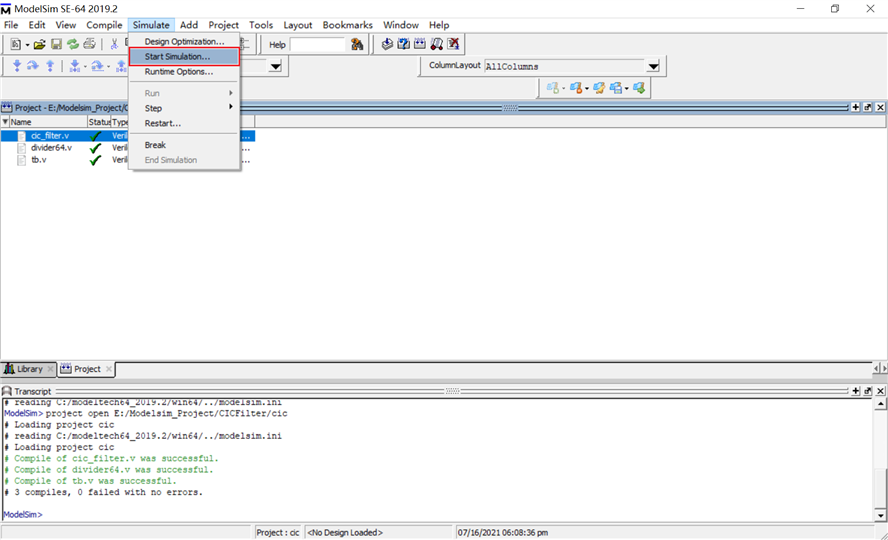Image resolution: width=888 pixels, height=540 pixels.
Task: Open dropdown beside Step Into Current icon
Action: 85,67
